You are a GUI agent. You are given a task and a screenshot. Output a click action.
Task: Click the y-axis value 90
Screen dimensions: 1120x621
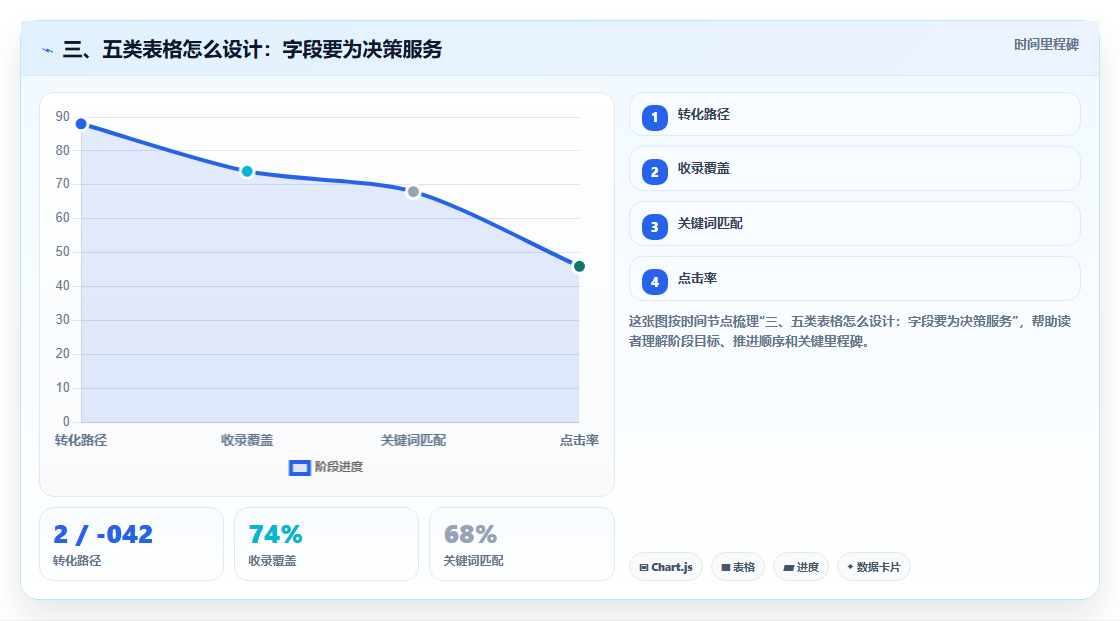[63, 117]
